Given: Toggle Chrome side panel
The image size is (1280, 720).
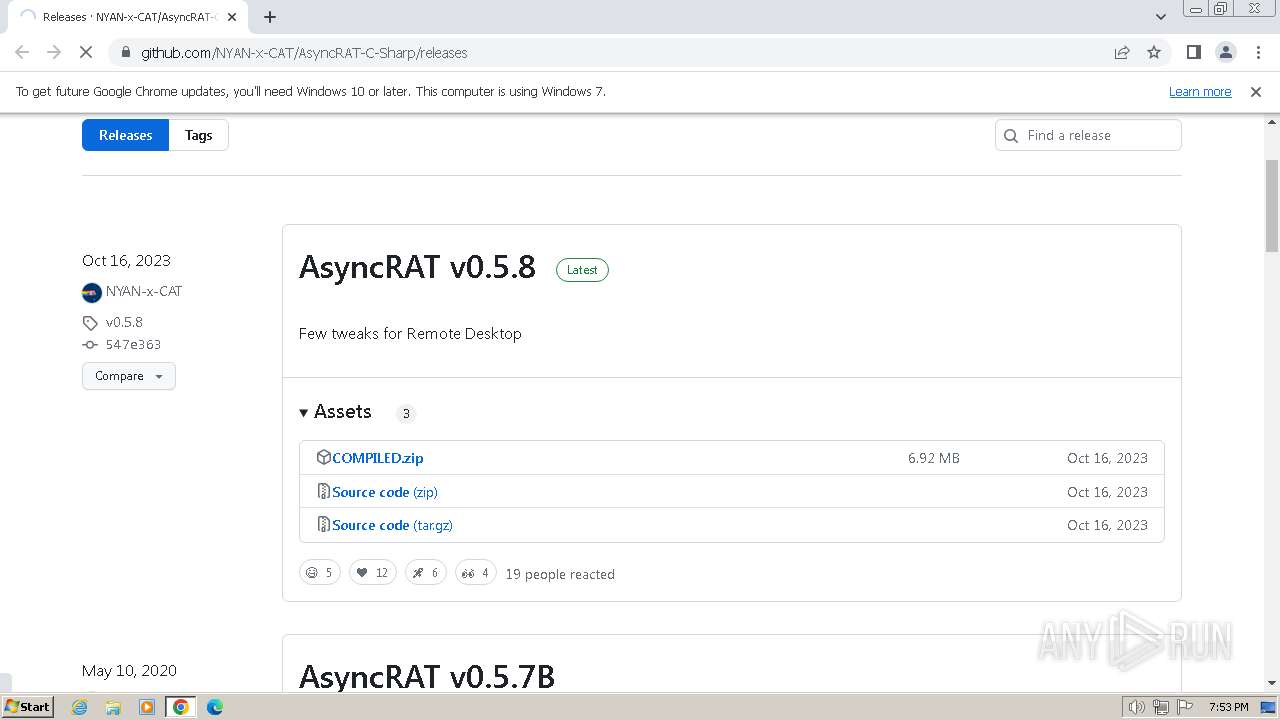Looking at the screenshot, I should pyautogui.click(x=1193, y=52).
